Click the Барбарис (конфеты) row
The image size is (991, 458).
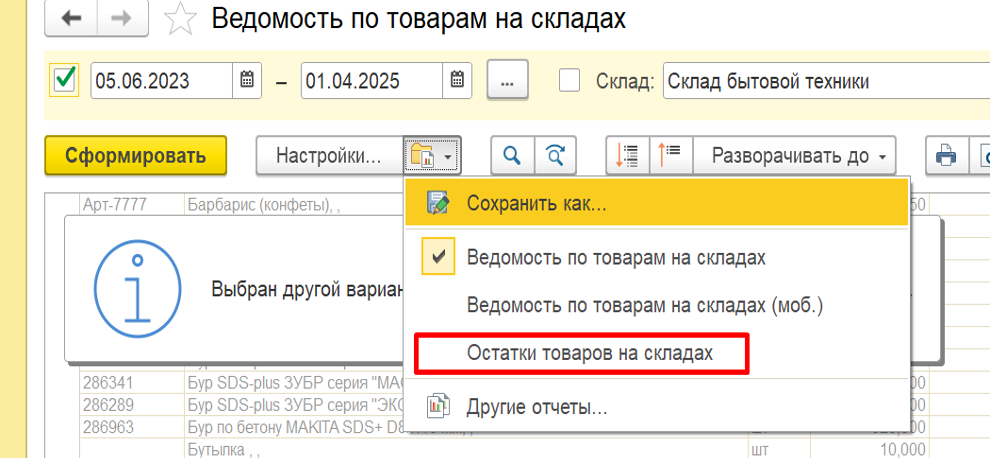pyautogui.click(x=295, y=205)
